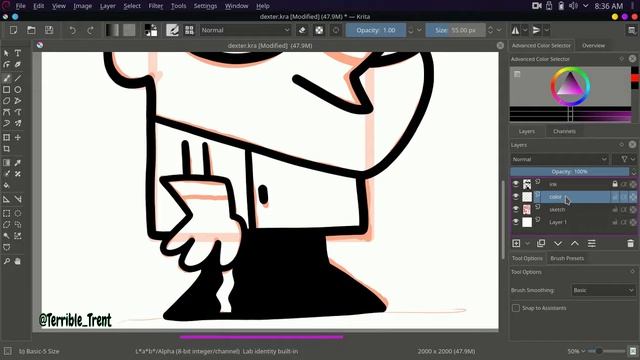
Task: Open the brush blending mode dropdown
Action: click(245, 30)
